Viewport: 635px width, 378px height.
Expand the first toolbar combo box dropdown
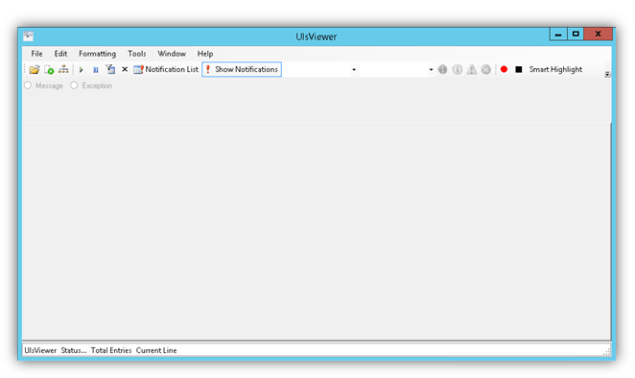tap(354, 70)
